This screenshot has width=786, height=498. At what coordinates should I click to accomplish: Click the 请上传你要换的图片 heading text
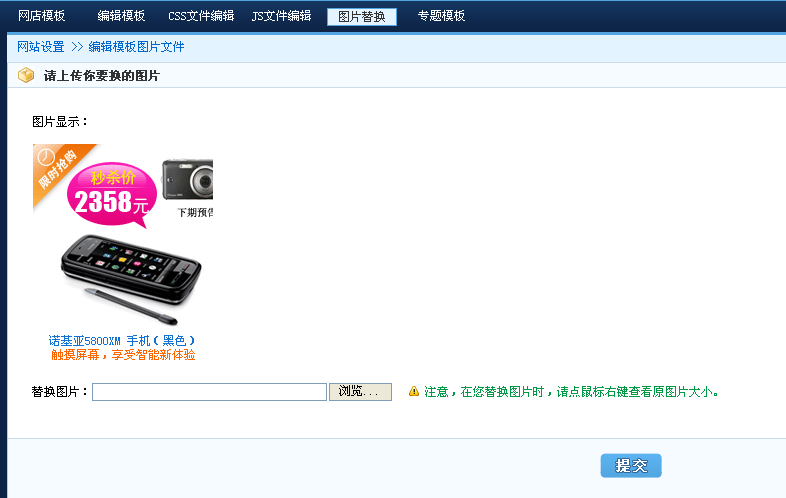coord(102,76)
